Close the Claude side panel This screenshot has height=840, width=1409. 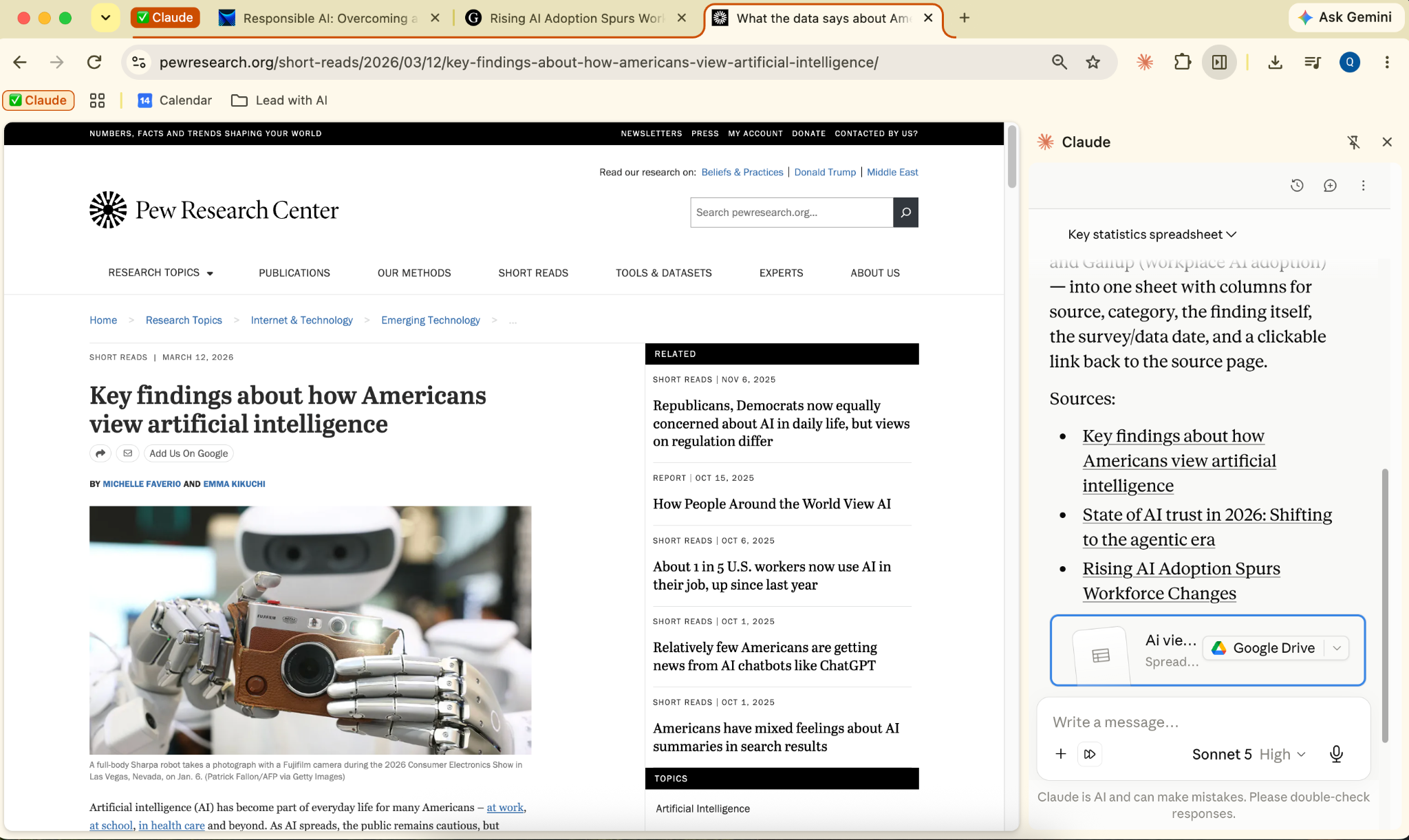(1387, 142)
